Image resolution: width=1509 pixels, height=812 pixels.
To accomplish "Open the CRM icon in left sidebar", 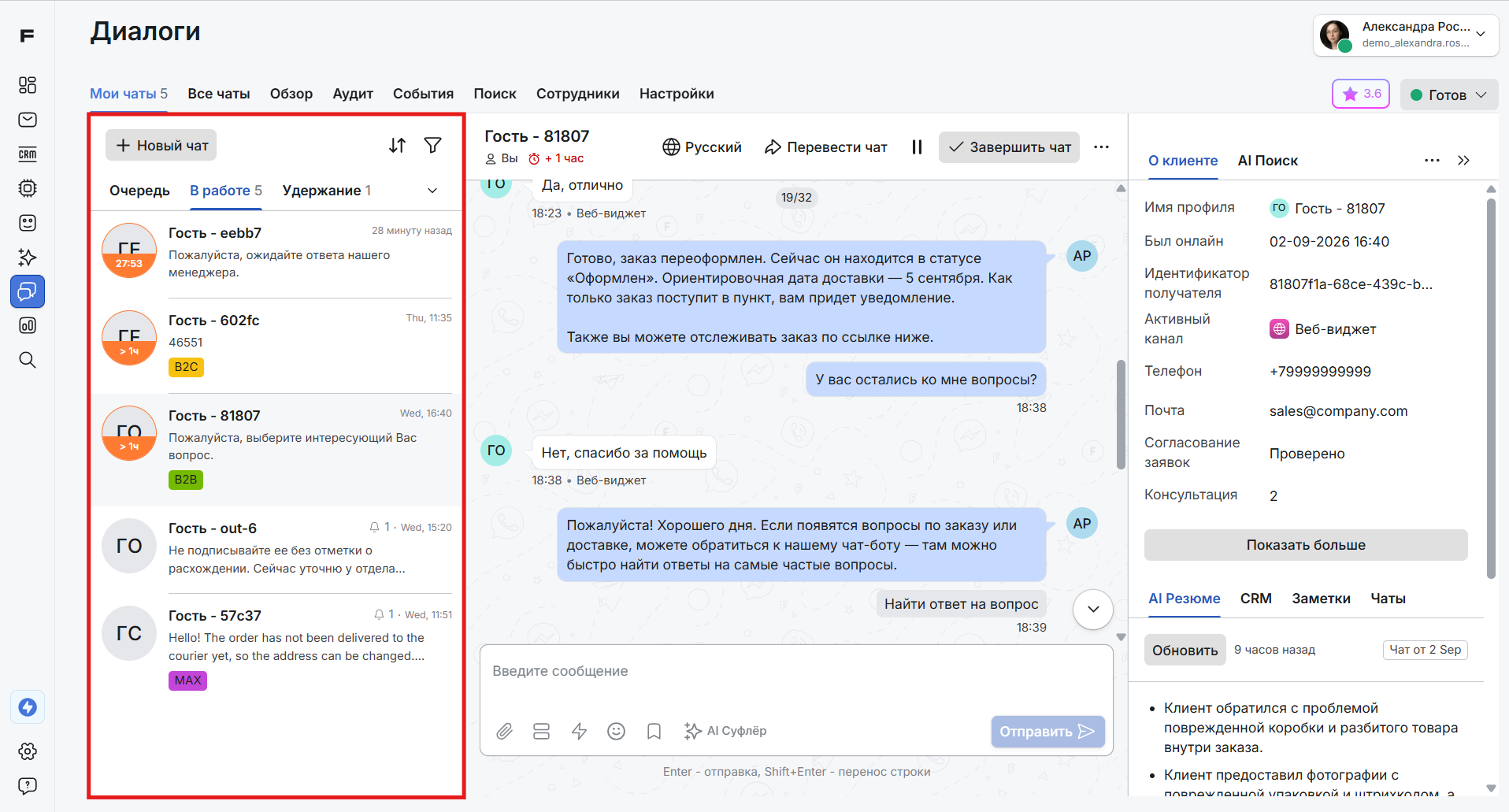I will tap(28, 154).
